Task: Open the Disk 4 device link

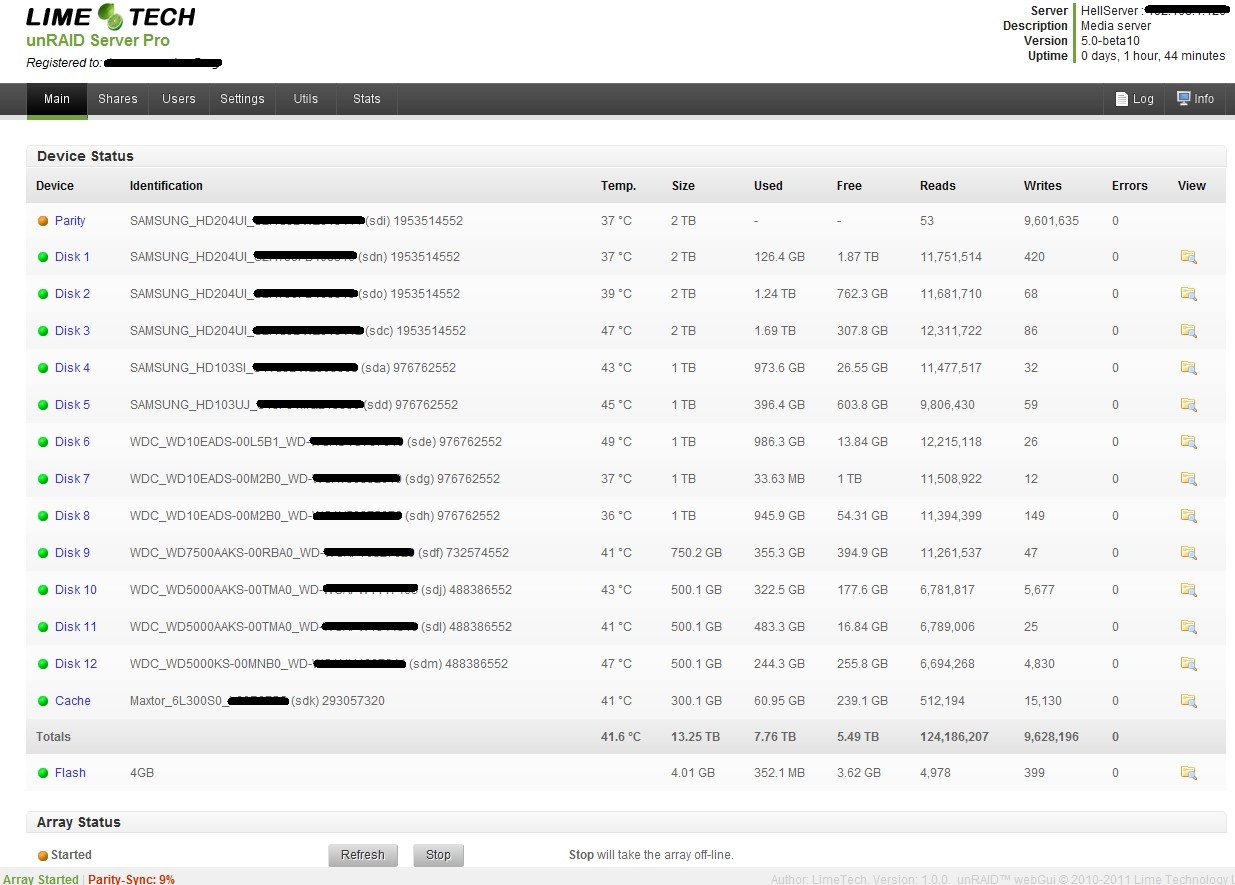Action: click(x=72, y=368)
